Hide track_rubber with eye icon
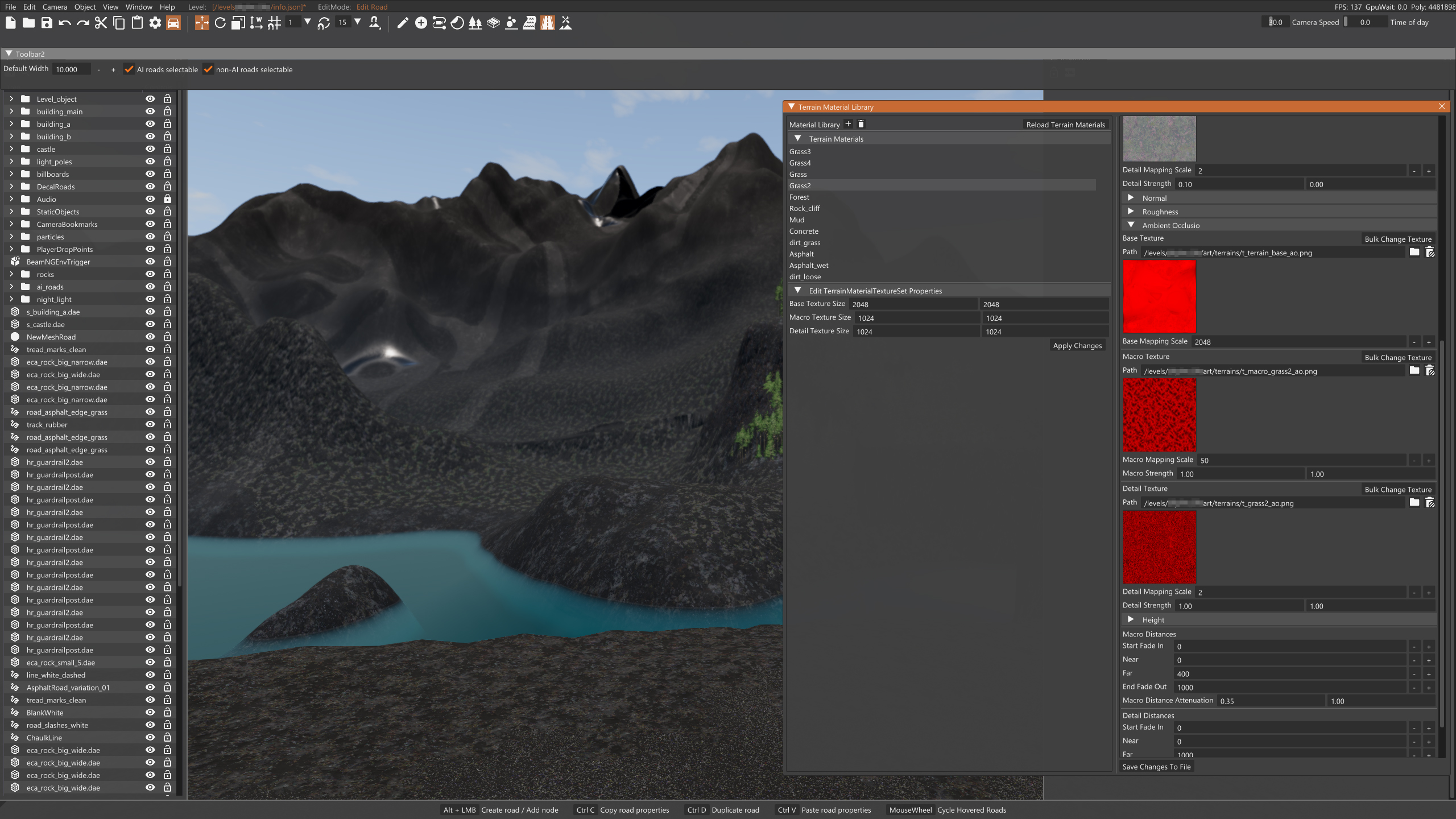The width and height of the screenshot is (1456, 819). (x=150, y=424)
